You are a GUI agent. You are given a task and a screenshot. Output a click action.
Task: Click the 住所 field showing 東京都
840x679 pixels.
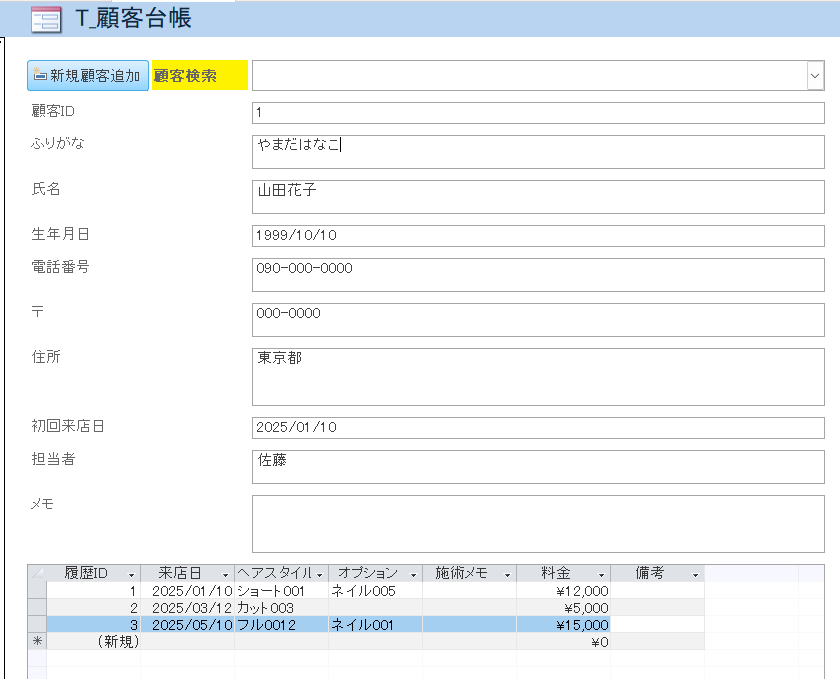click(x=537, y=376)
